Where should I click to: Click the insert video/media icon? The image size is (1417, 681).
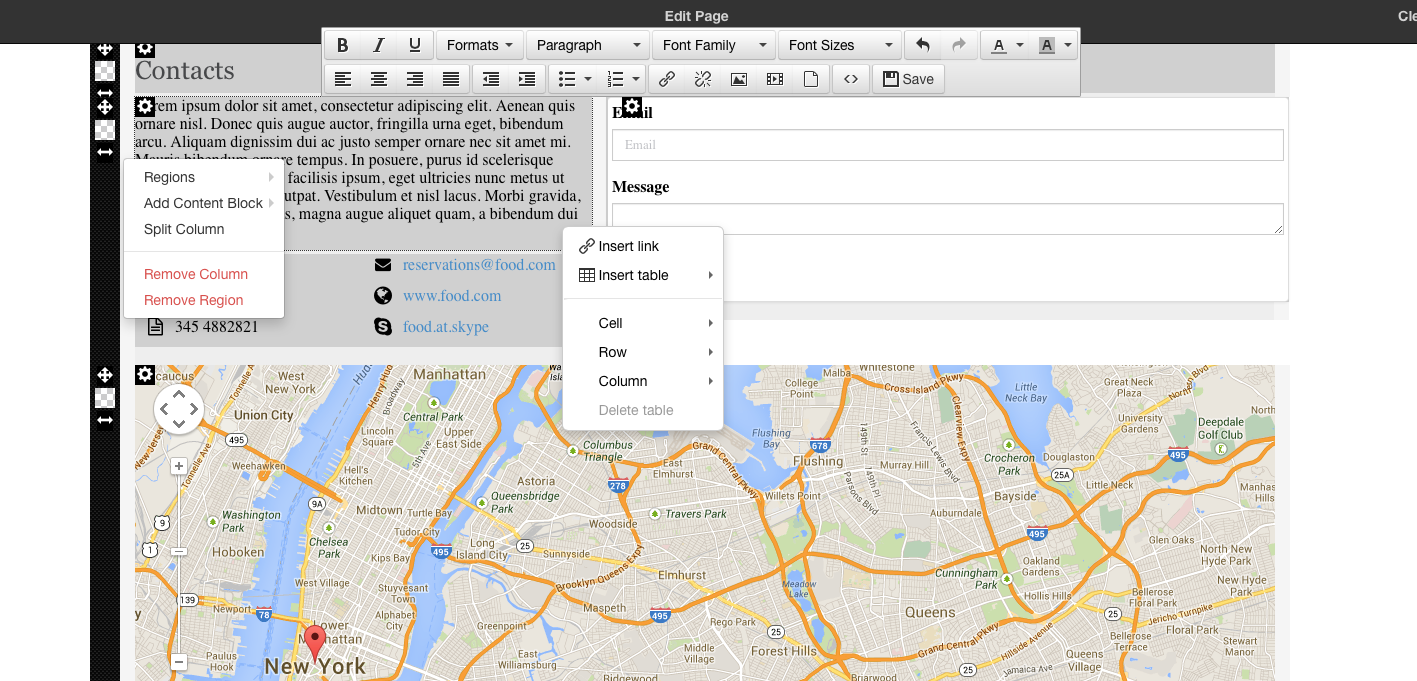coord(775,79)
